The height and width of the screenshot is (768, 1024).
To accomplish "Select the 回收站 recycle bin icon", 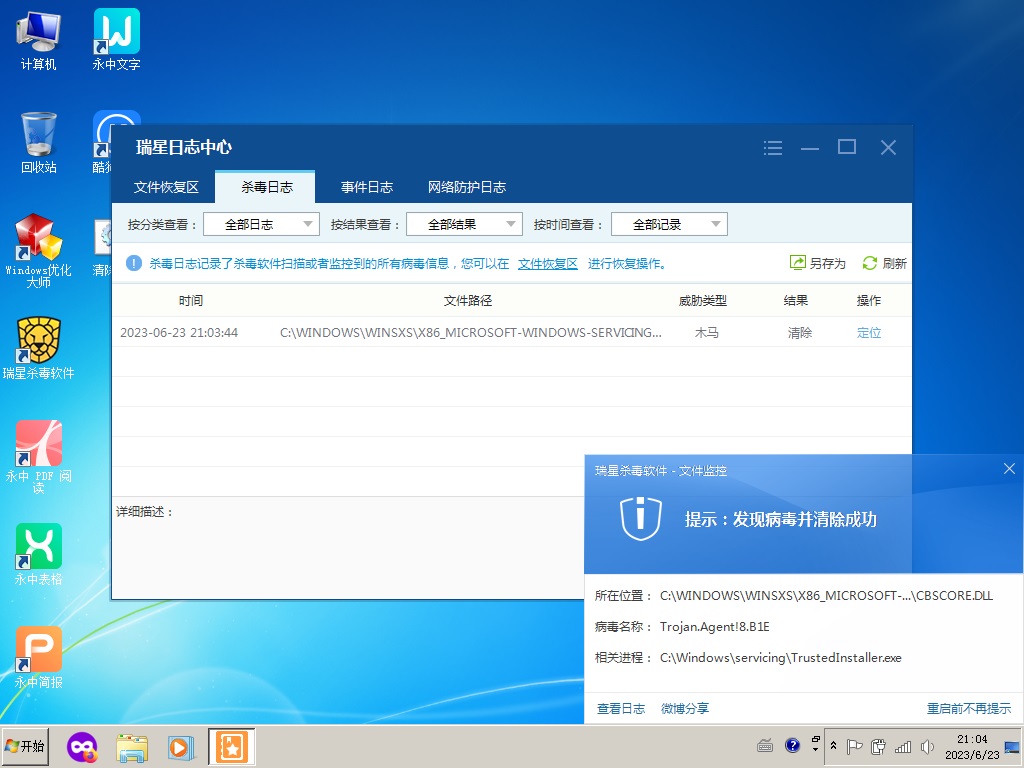I will coord(39,142).
